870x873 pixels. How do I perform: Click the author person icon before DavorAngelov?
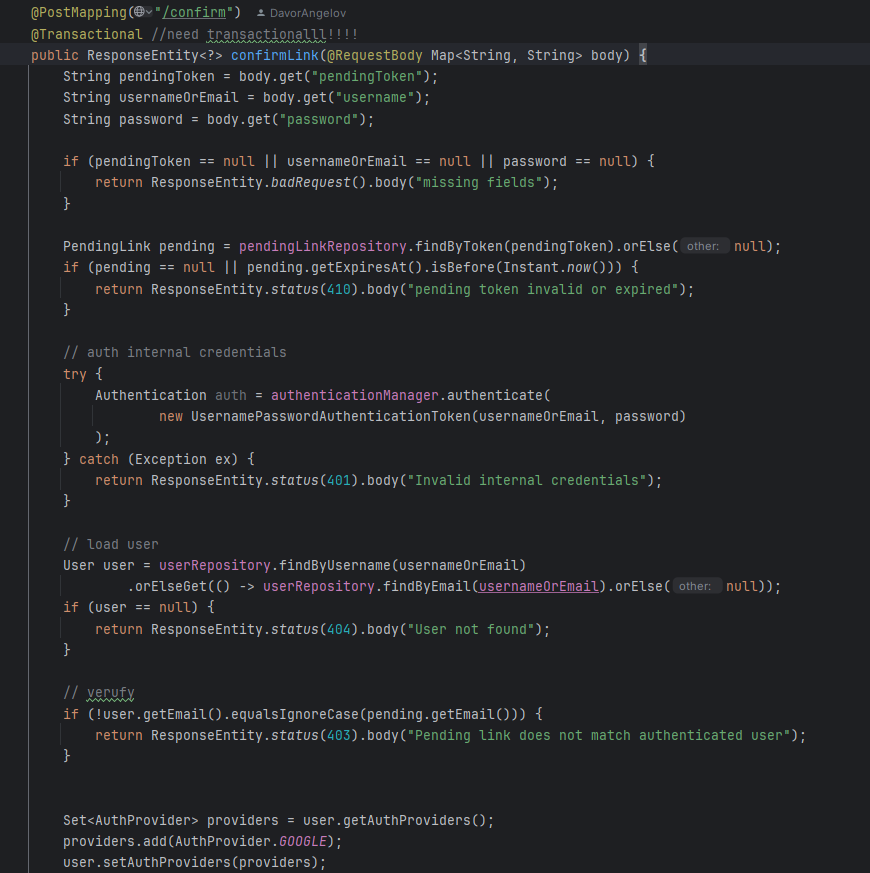point(261,13)
